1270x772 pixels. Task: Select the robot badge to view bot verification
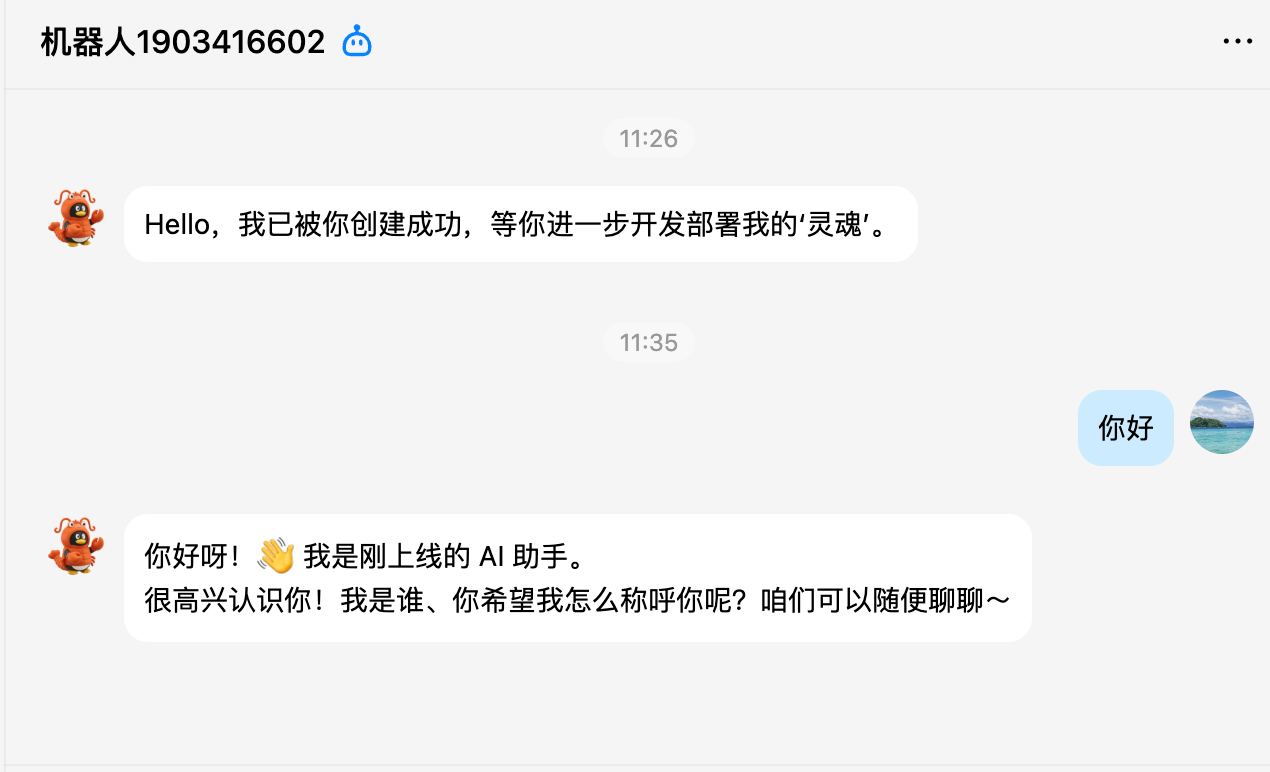(356, 41)
